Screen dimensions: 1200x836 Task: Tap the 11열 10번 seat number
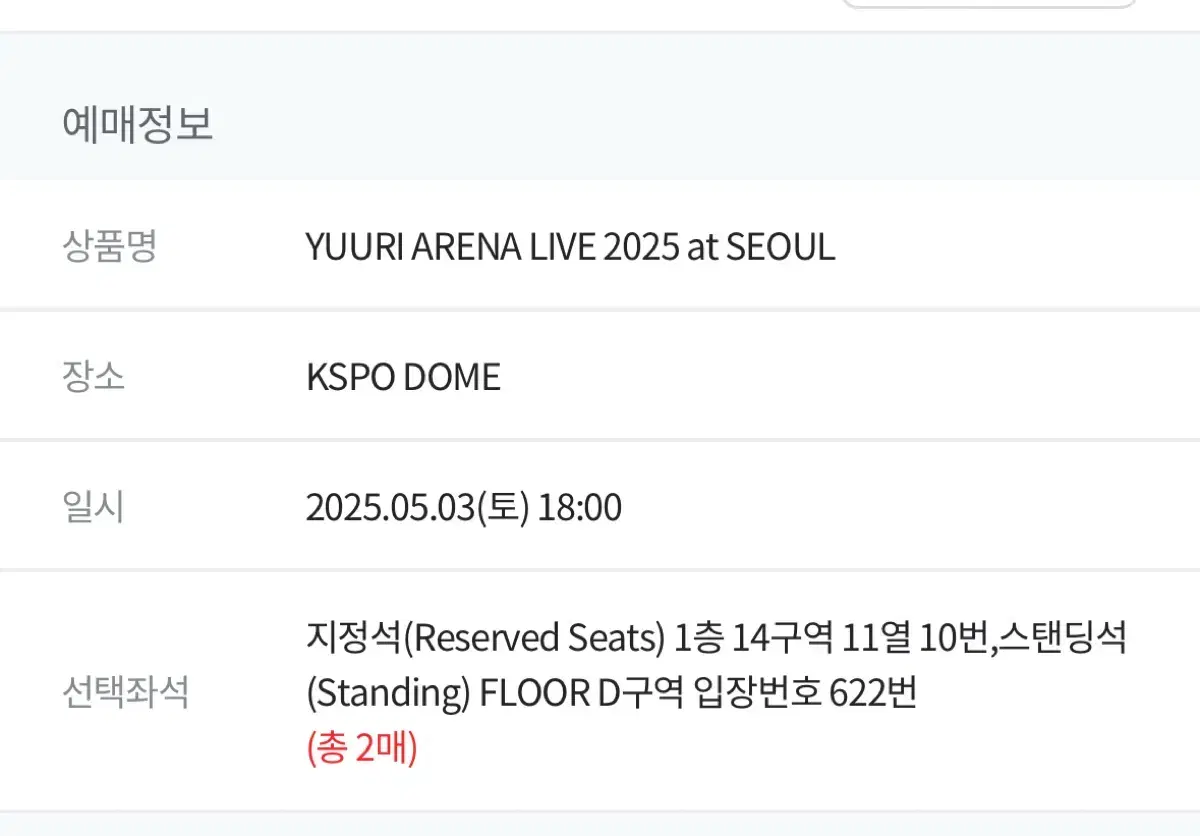[913, 638]
